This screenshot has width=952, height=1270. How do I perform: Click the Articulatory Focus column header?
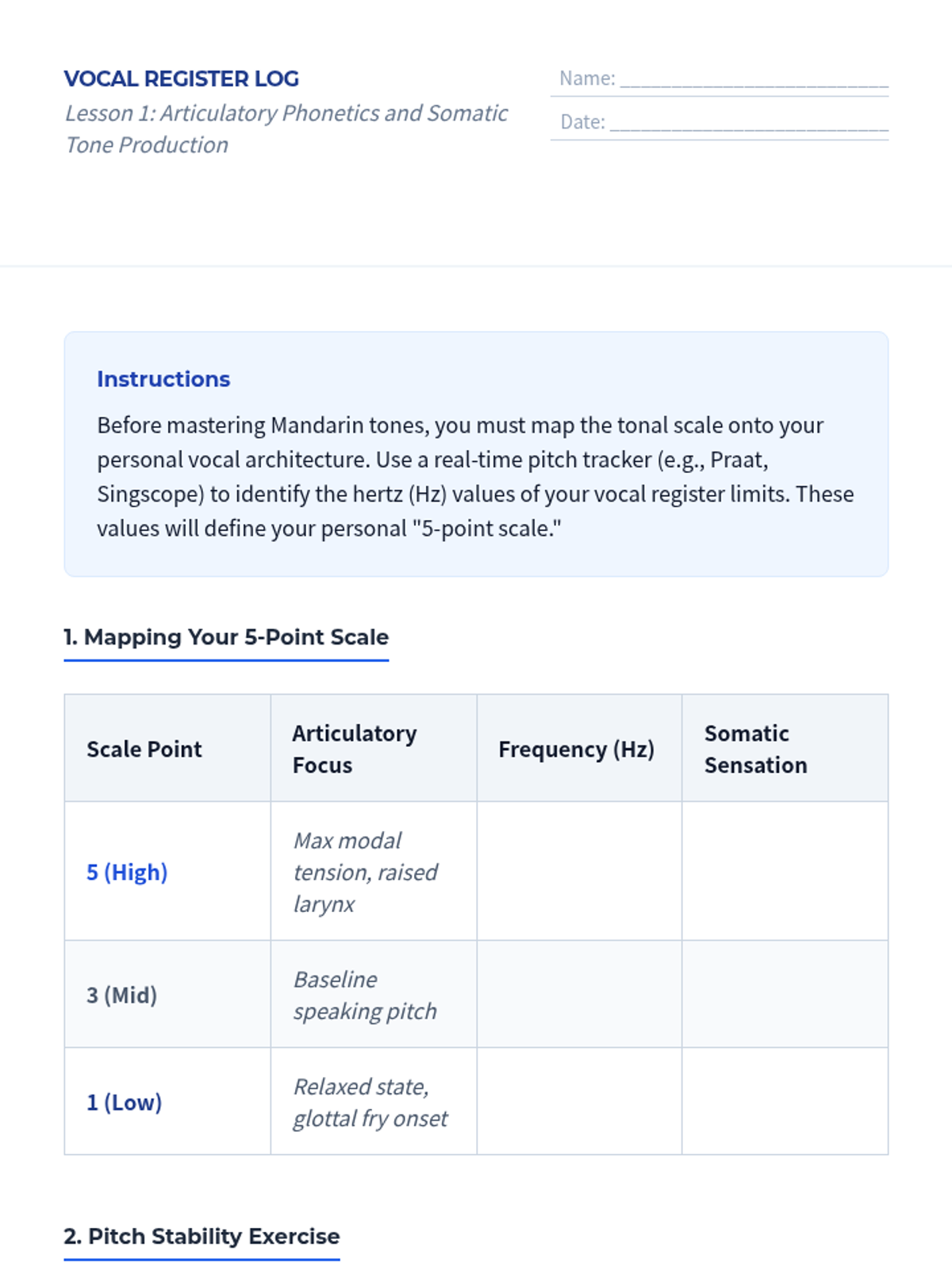point(355,749)
